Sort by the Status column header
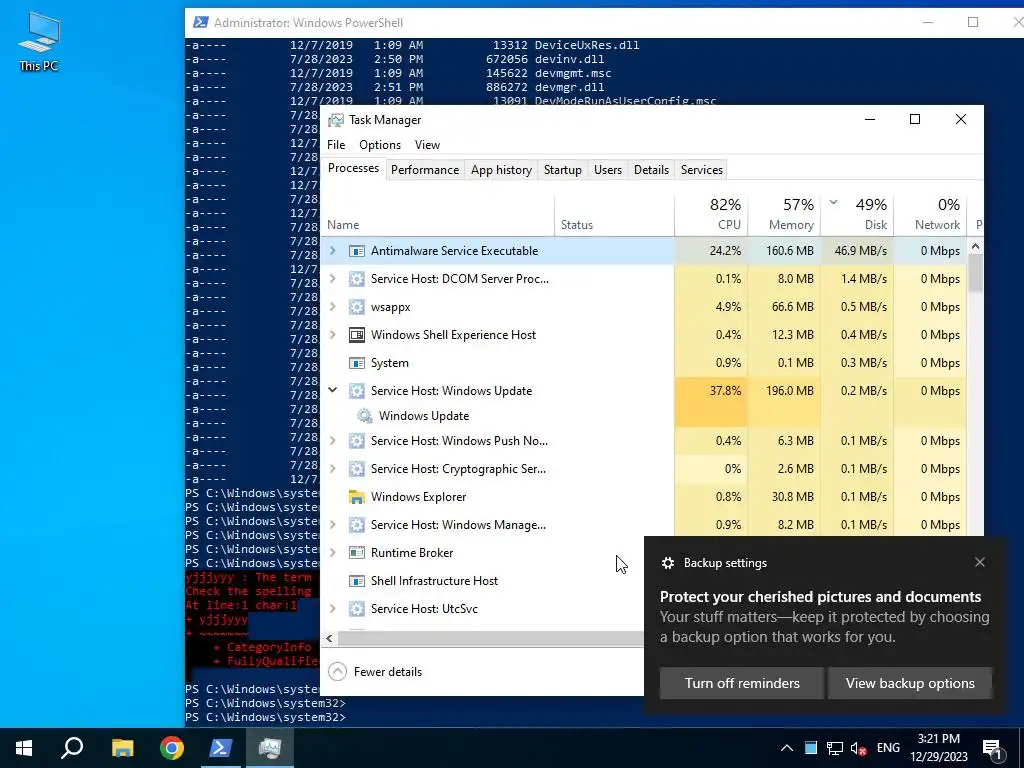This screenshot has width=1024, height=768. pyautogui.click(x=615, y=214)
